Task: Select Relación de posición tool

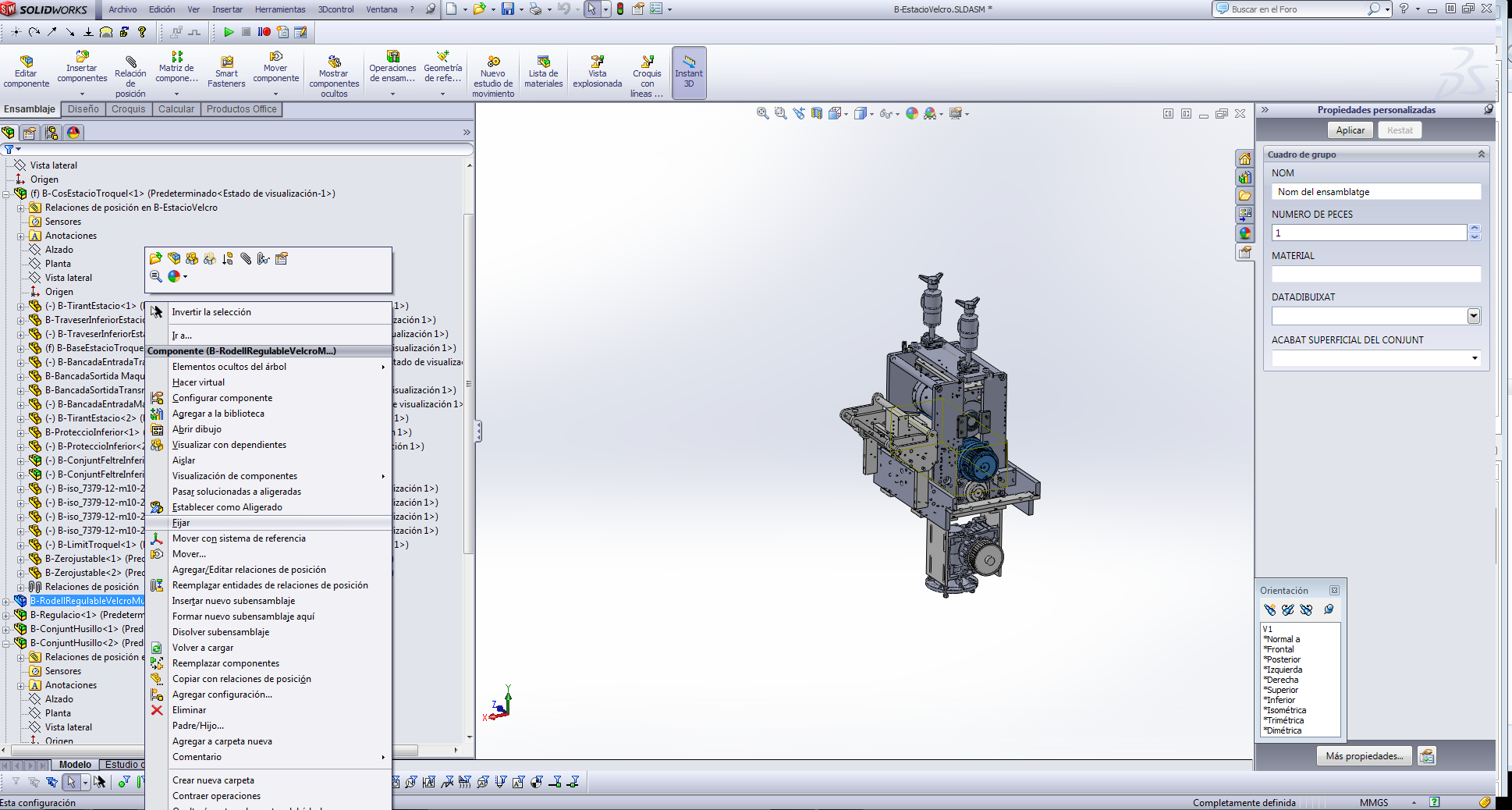Action: tap(130, 76)
